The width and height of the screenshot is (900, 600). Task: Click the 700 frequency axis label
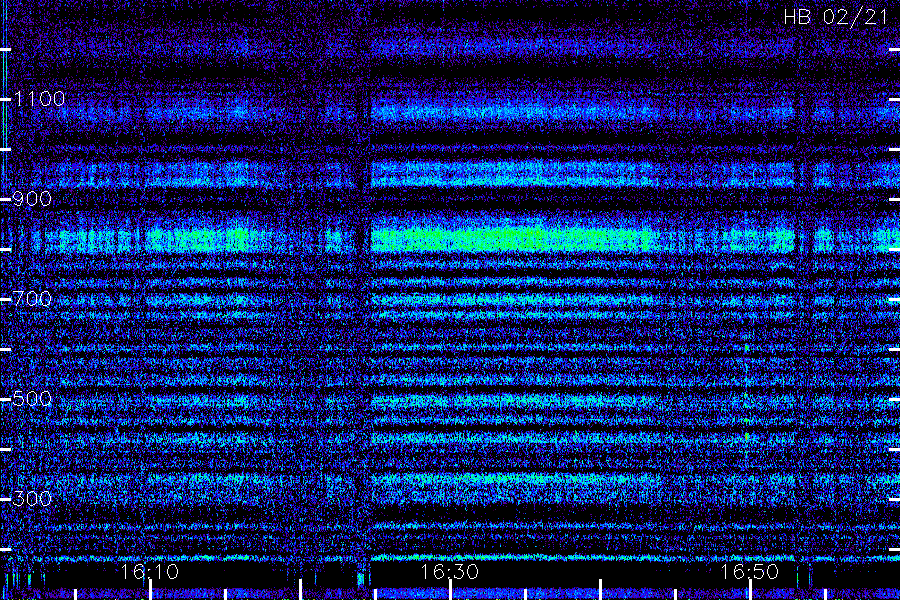[32, 299]
